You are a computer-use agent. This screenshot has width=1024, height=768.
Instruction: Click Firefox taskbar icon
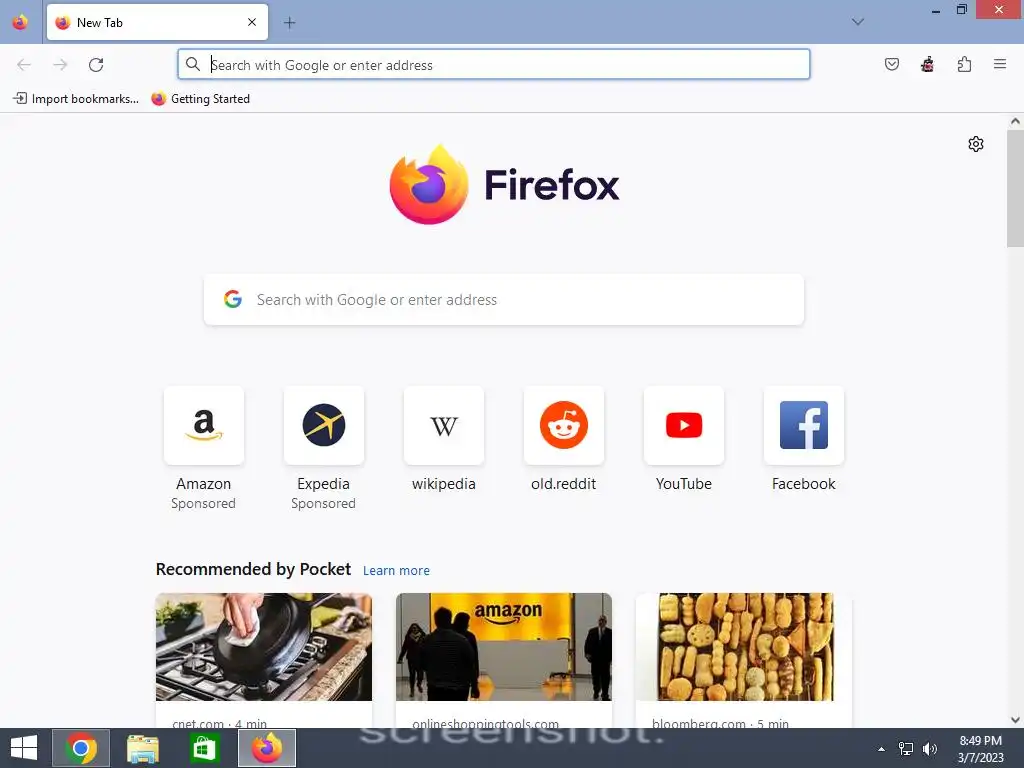pyautogui.click(x=266, y=748)
